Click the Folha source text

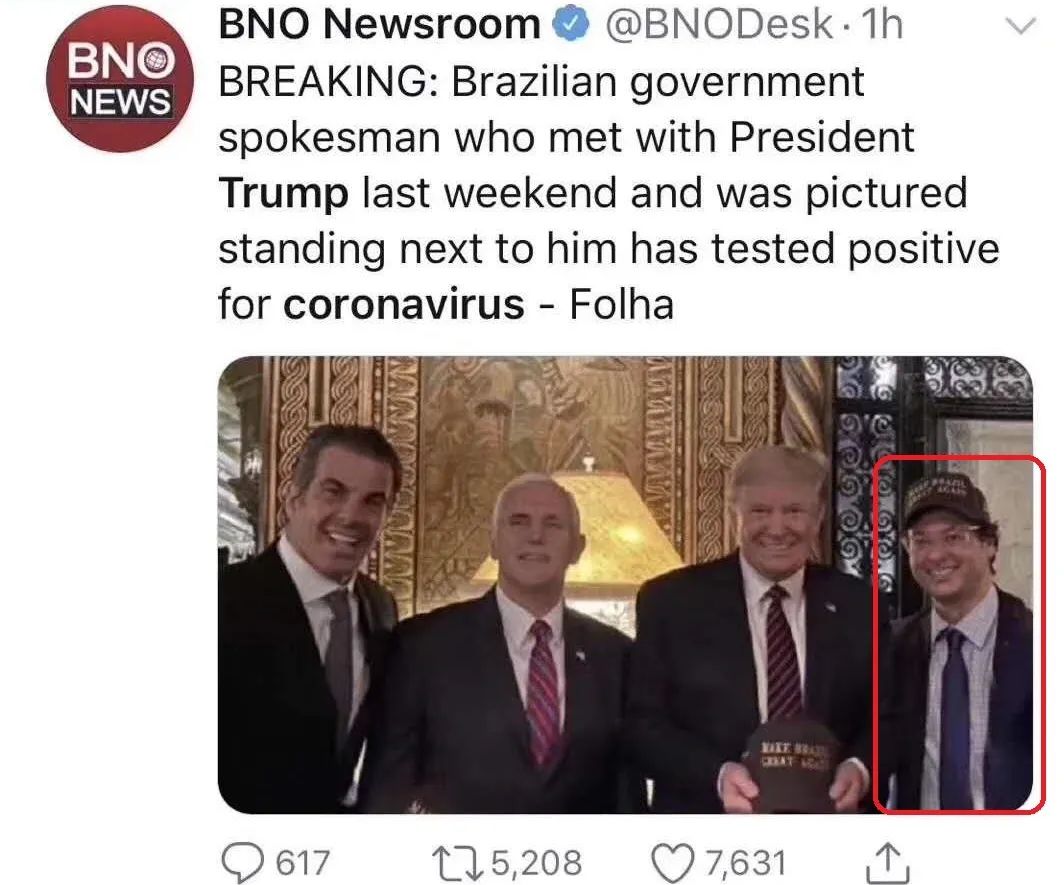tap(621, 304)
